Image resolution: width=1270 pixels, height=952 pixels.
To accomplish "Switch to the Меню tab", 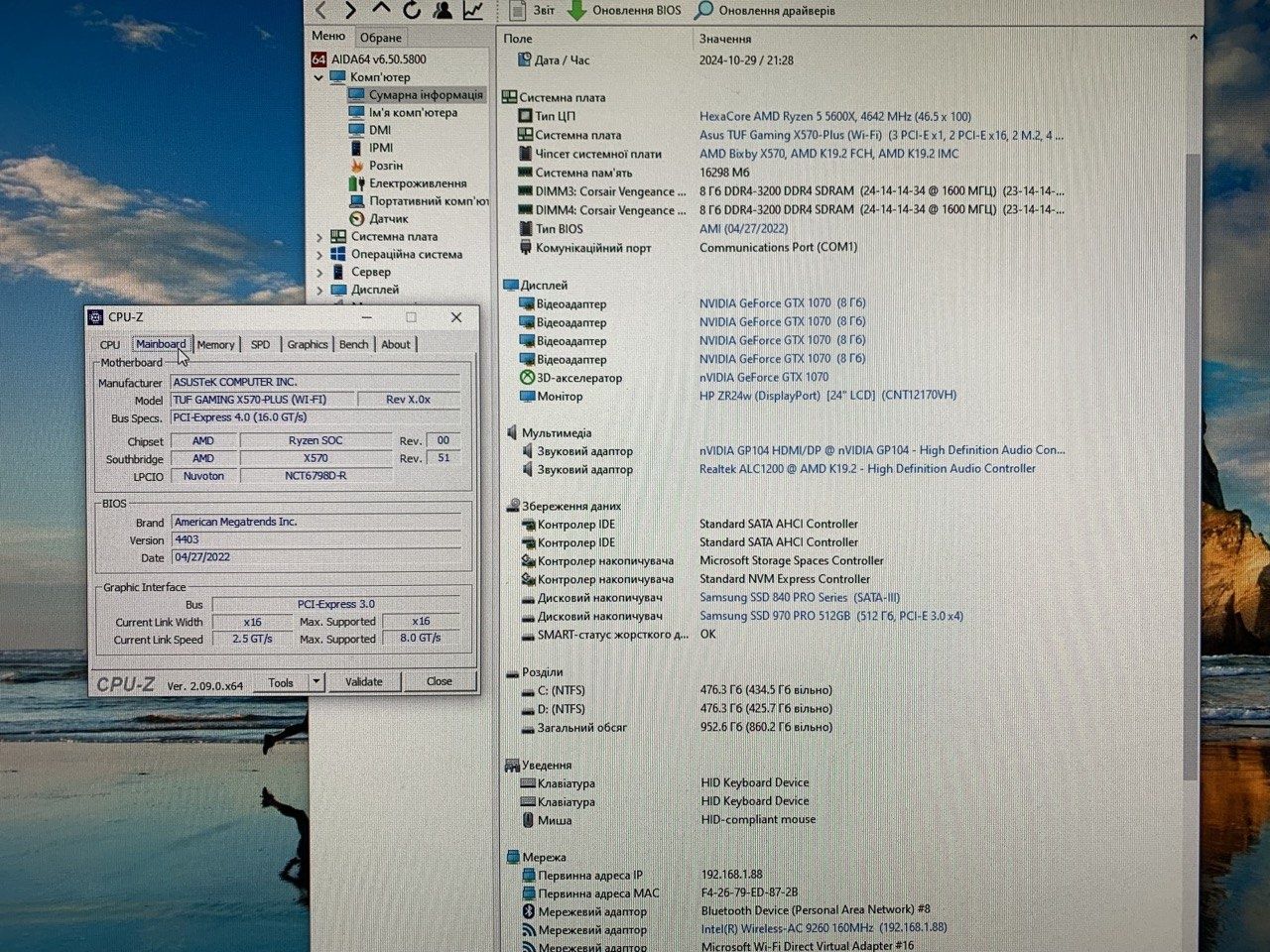I will point(328,36).
